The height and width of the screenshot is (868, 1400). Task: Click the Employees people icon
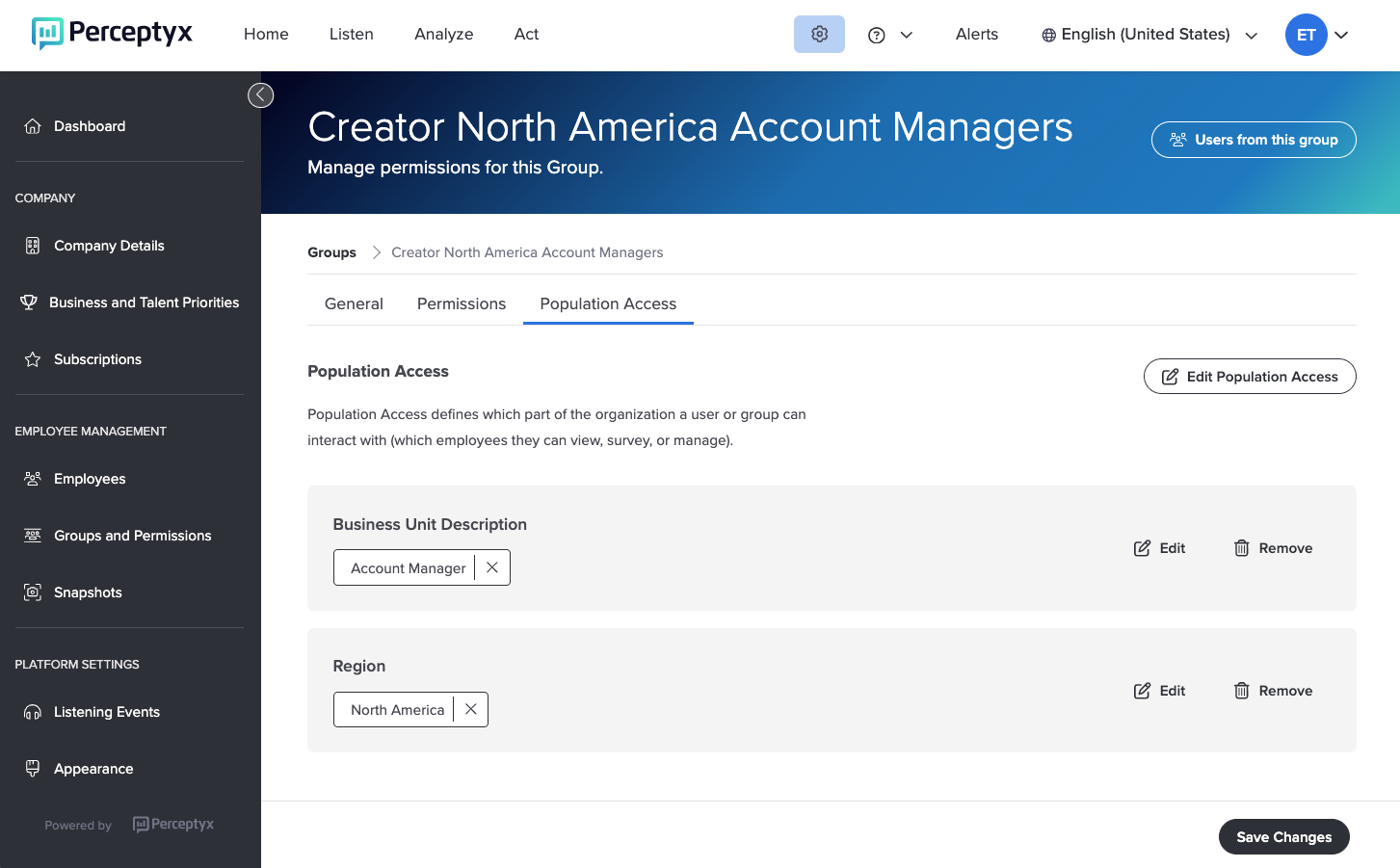33,479
